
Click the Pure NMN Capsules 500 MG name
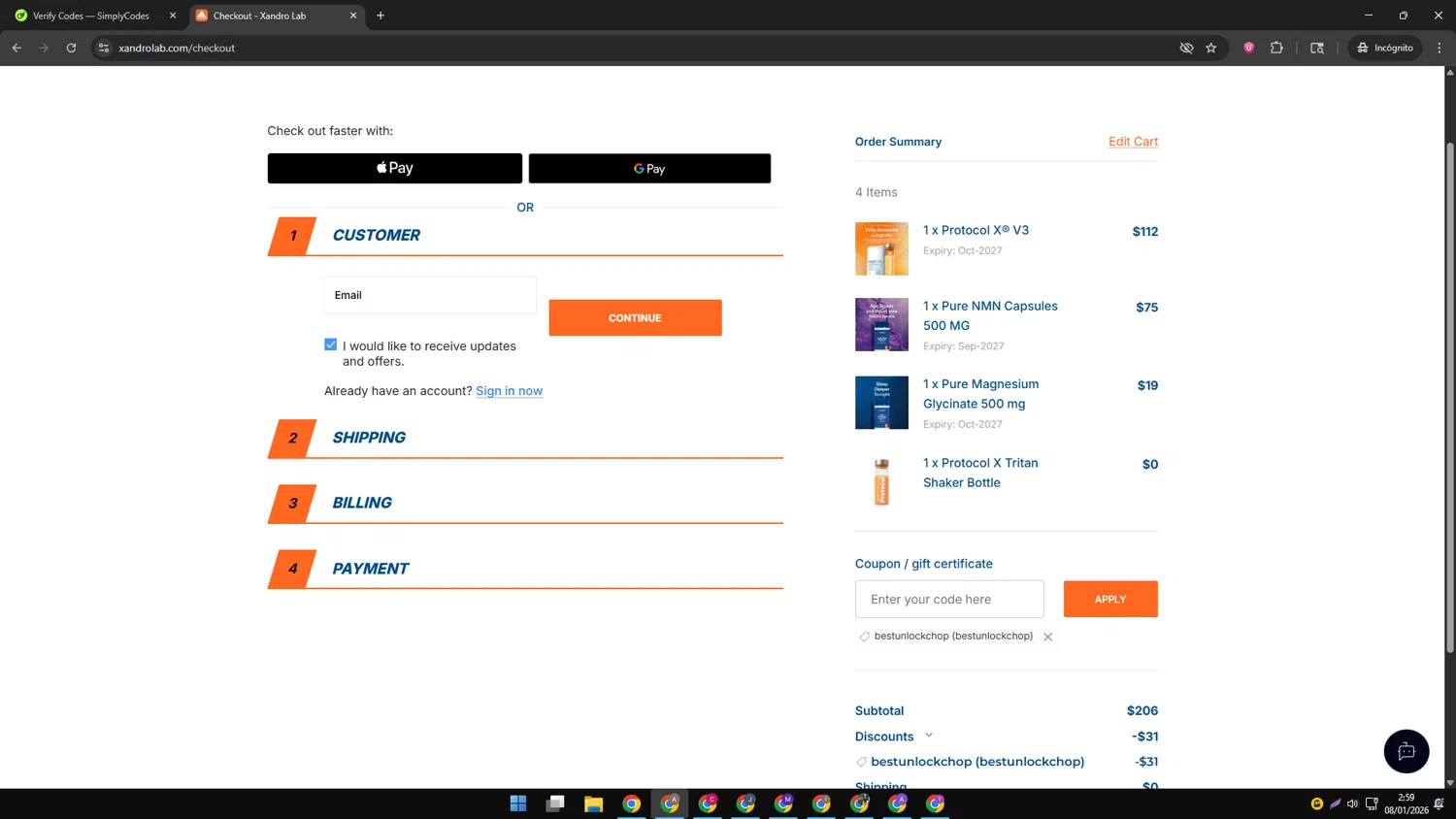[x=990, y=315]
